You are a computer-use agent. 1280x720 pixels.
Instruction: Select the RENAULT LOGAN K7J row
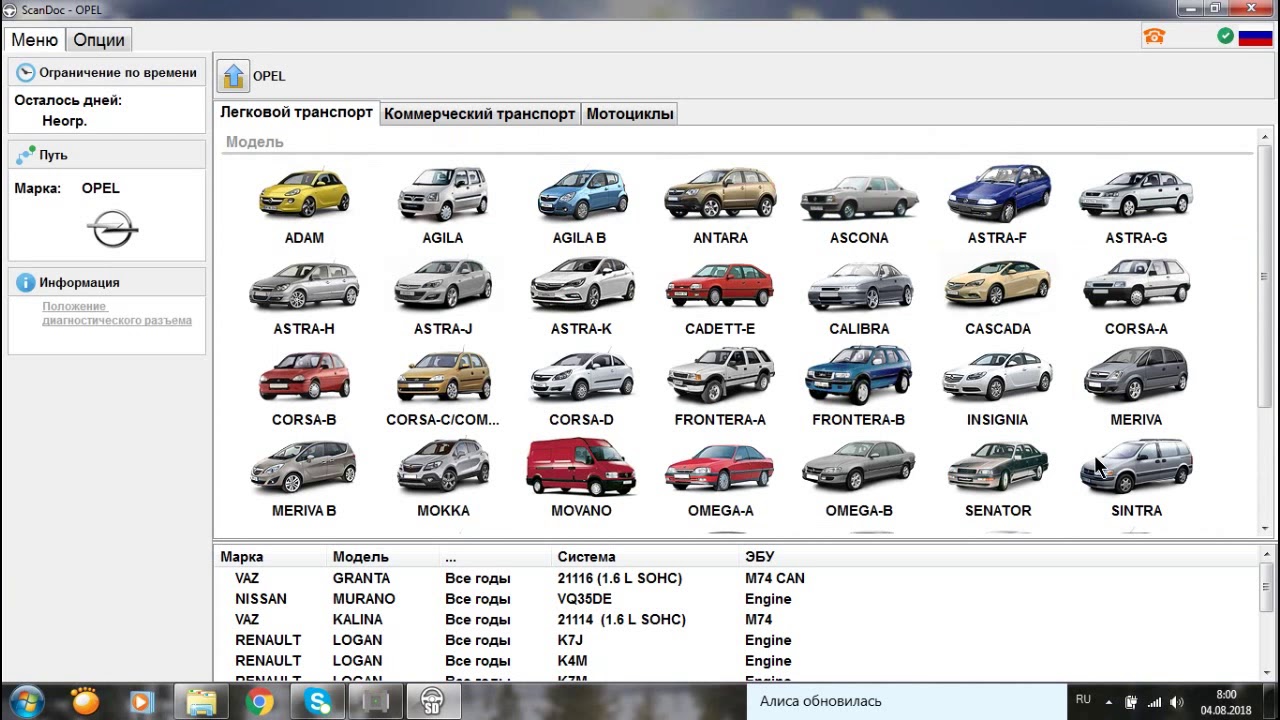pos(738,640)
